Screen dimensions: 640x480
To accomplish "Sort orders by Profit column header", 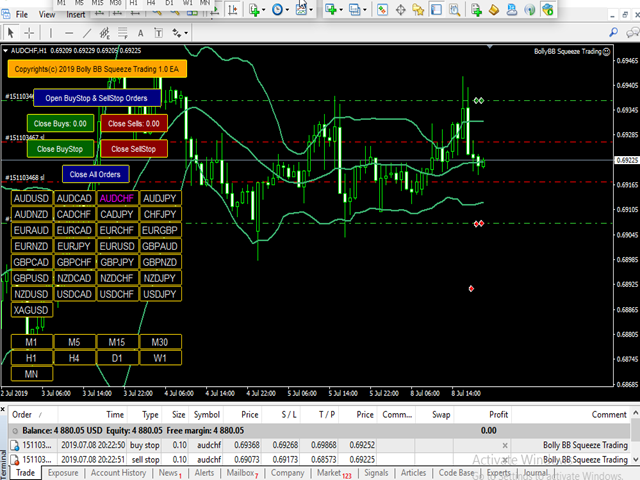I will point(482,415).
